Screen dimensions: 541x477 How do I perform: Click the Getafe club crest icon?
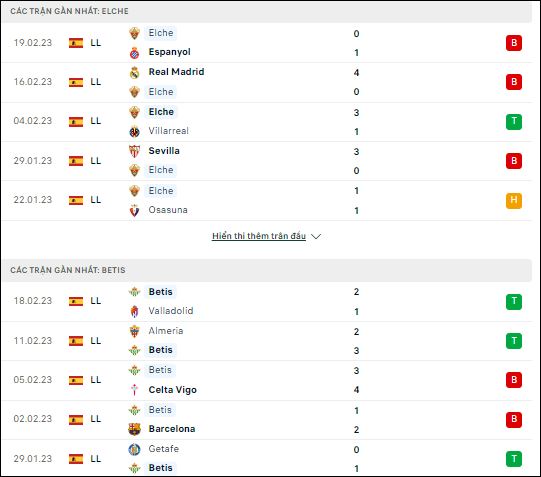pos(134,449)
